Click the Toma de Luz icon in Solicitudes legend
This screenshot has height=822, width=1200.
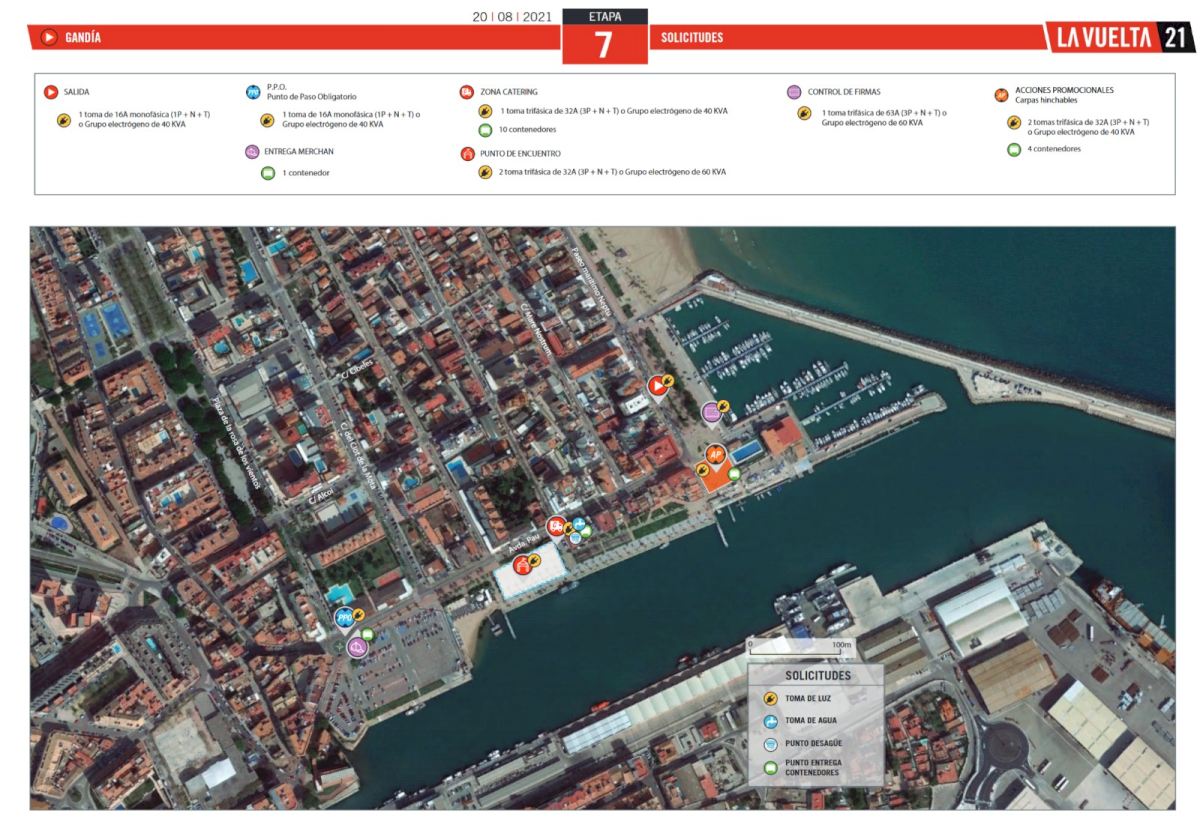(x=771, y=698)
